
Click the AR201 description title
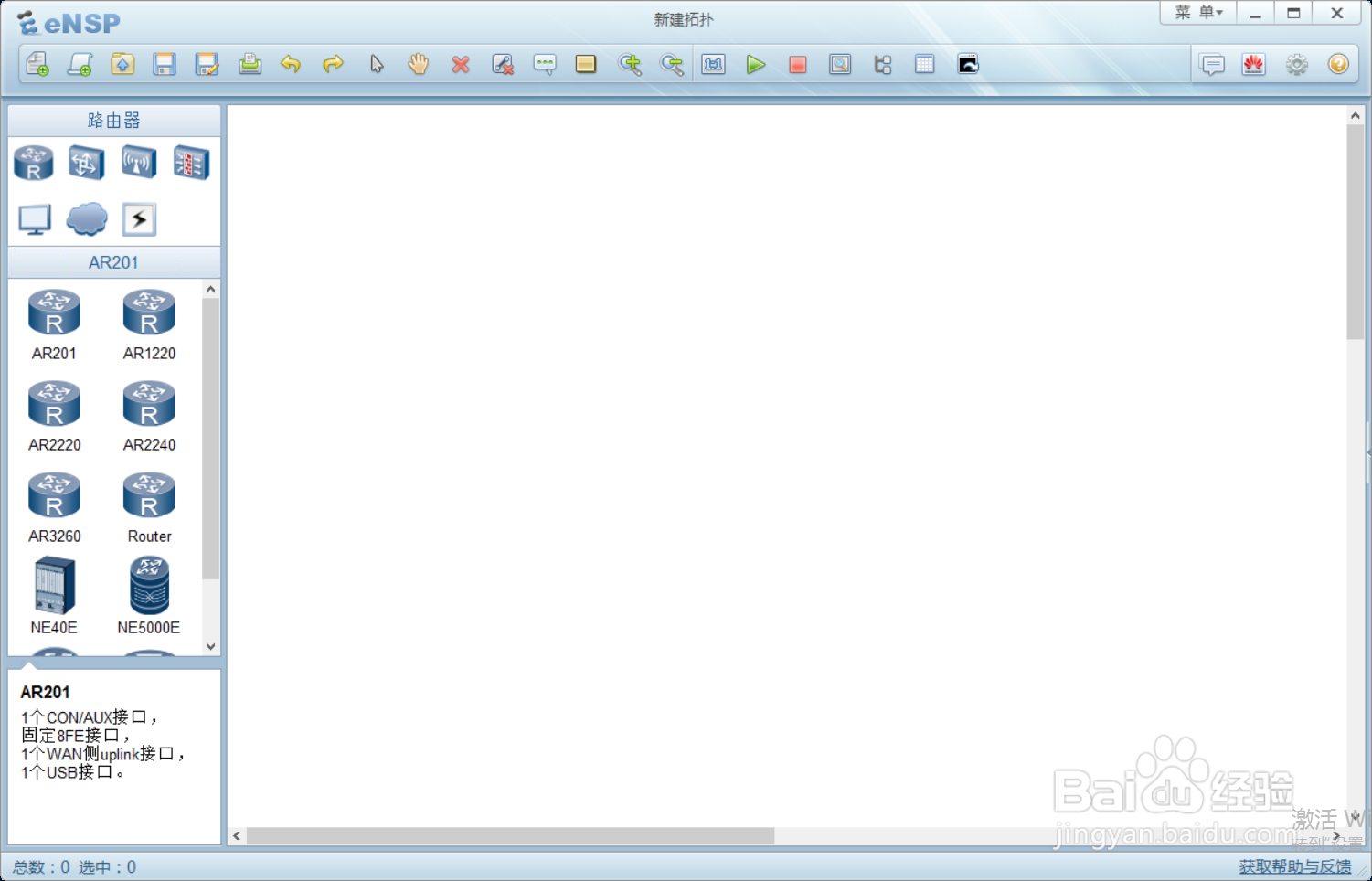(45, 693)
